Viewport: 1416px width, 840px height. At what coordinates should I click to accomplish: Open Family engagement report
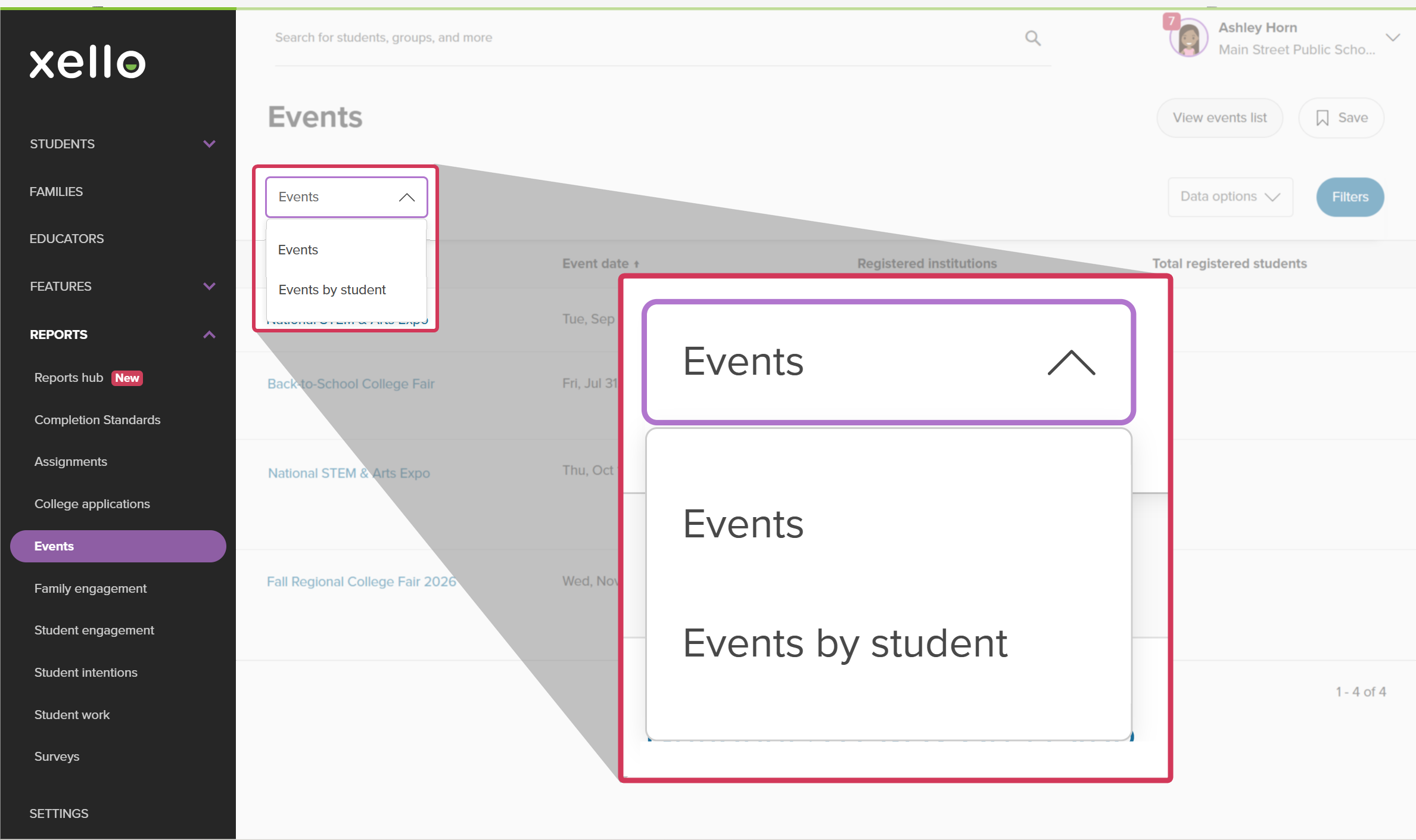90,589
